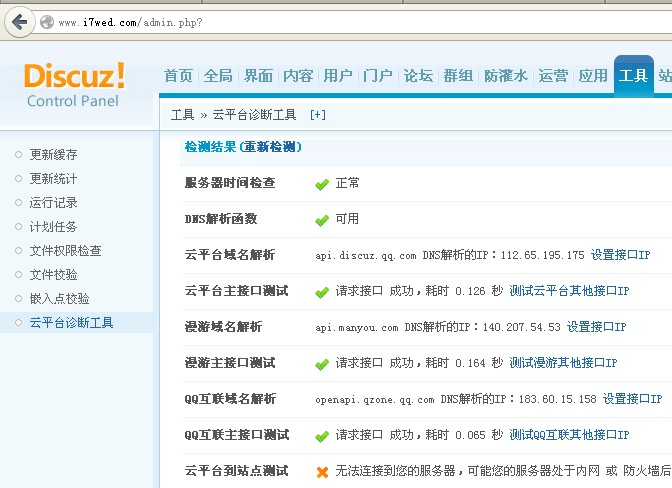Click the QQ互联域名解析 row label
The height and width of the screenshot is (488, 672).
click(230, 399)
